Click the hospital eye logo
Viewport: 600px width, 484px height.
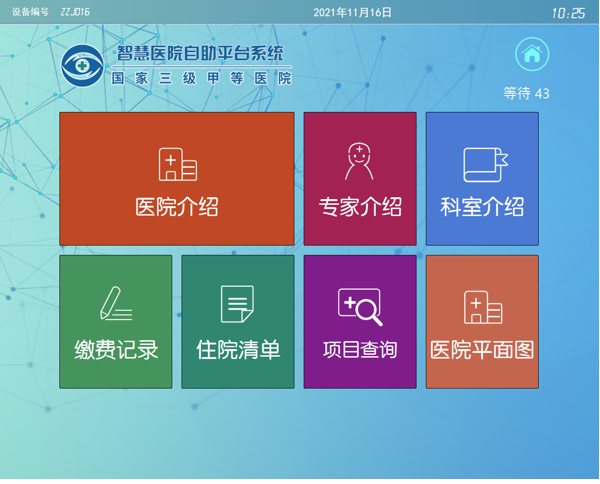pos(82,66)
